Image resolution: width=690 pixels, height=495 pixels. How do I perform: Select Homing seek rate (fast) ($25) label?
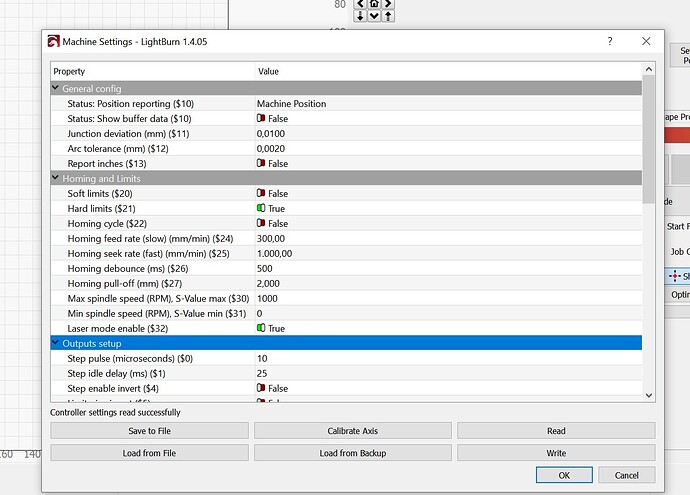click(148, 253)
